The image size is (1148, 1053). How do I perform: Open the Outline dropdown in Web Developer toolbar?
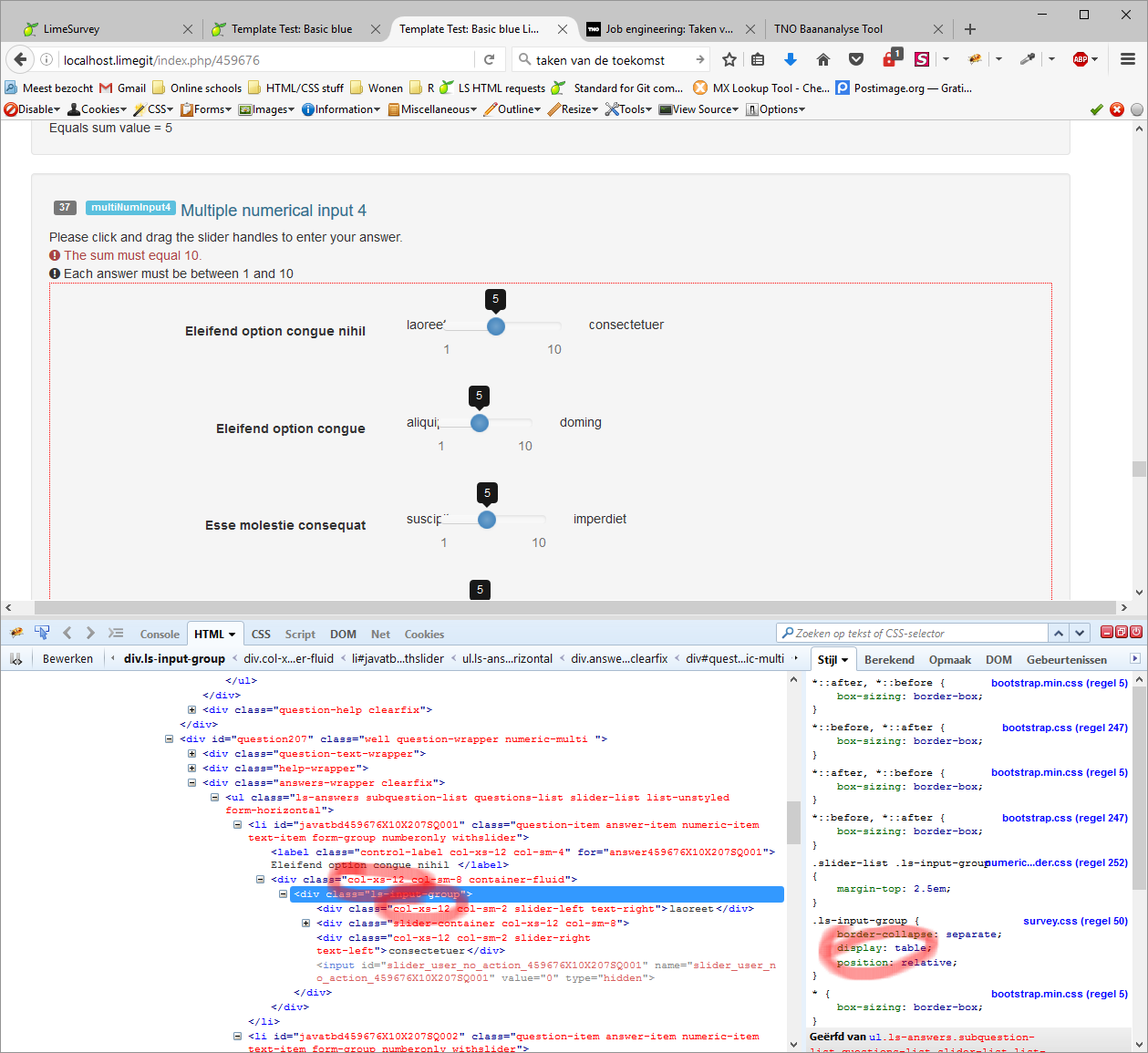tap(512, 109)
